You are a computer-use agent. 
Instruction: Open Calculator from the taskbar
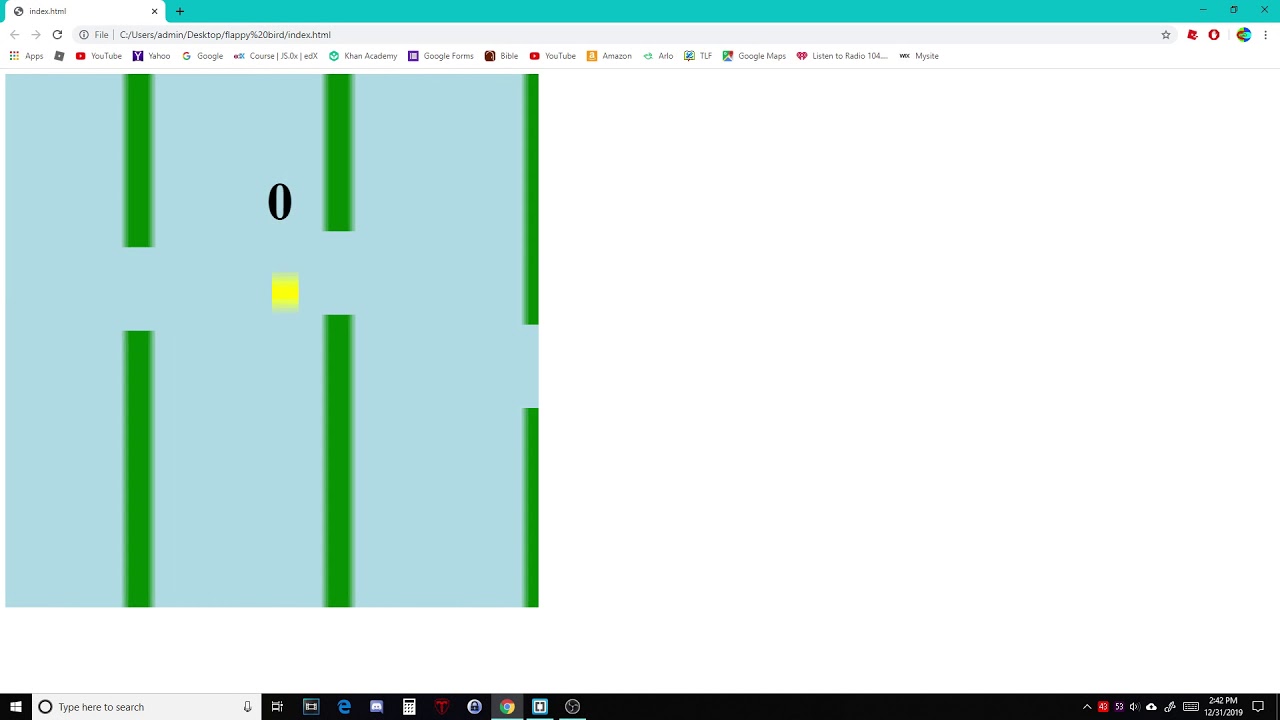pyautogui.click(x=409, y=707)
